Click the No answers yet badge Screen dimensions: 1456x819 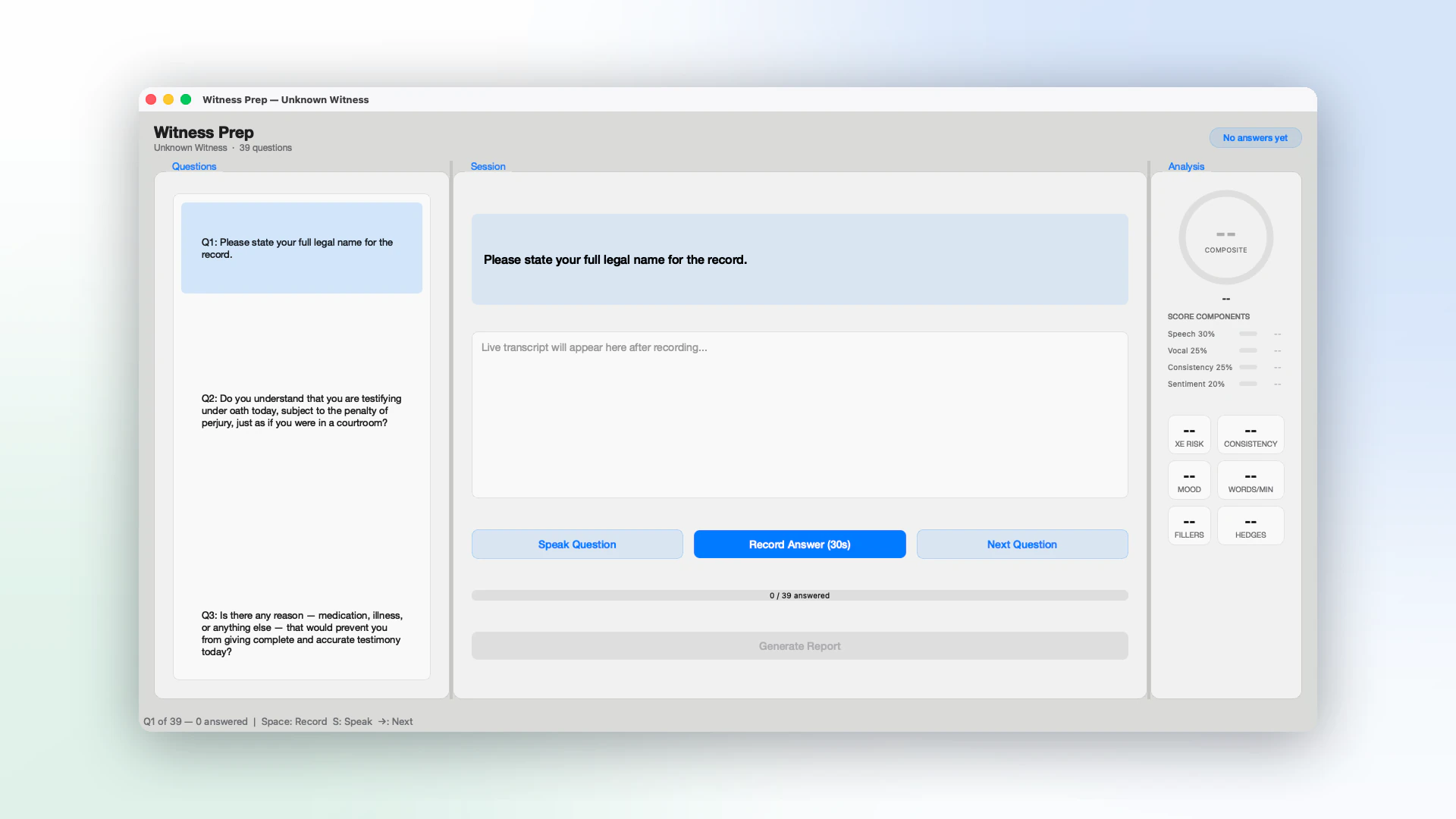tap(1255, 138)
